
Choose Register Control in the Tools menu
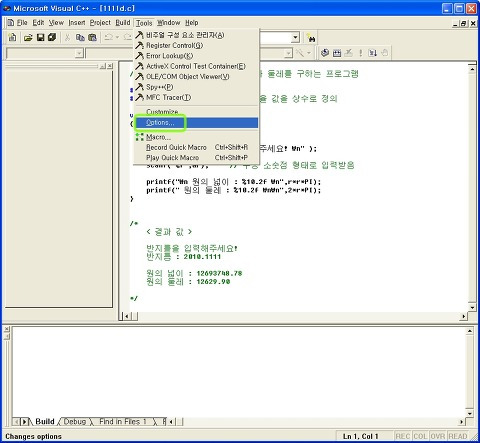tap(196, 45)
